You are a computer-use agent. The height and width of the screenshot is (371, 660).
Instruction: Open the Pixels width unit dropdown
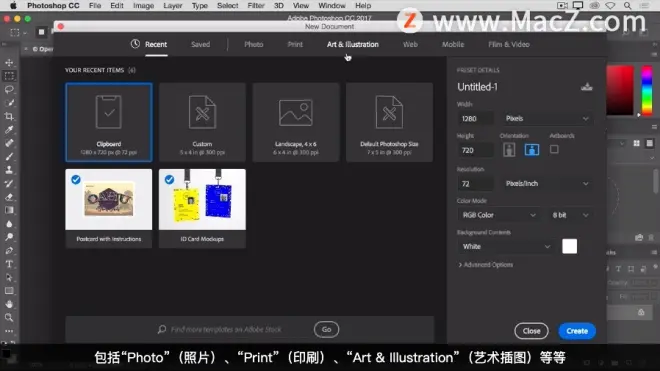coord(547,119)
